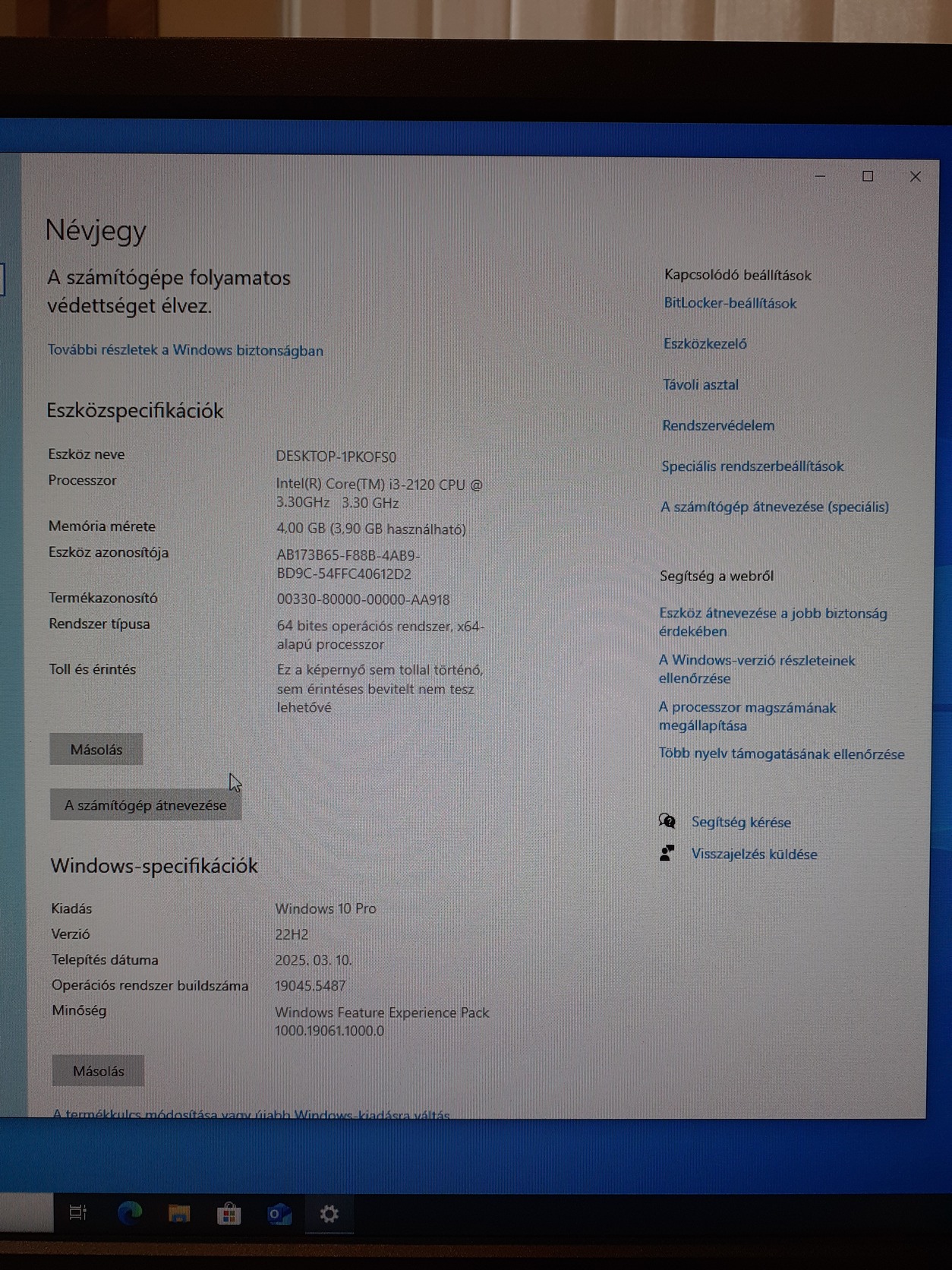Viewport: 952px width, 1270px height.
Task: Open Speciális rendszerbeállítások link
Action: 752,466
